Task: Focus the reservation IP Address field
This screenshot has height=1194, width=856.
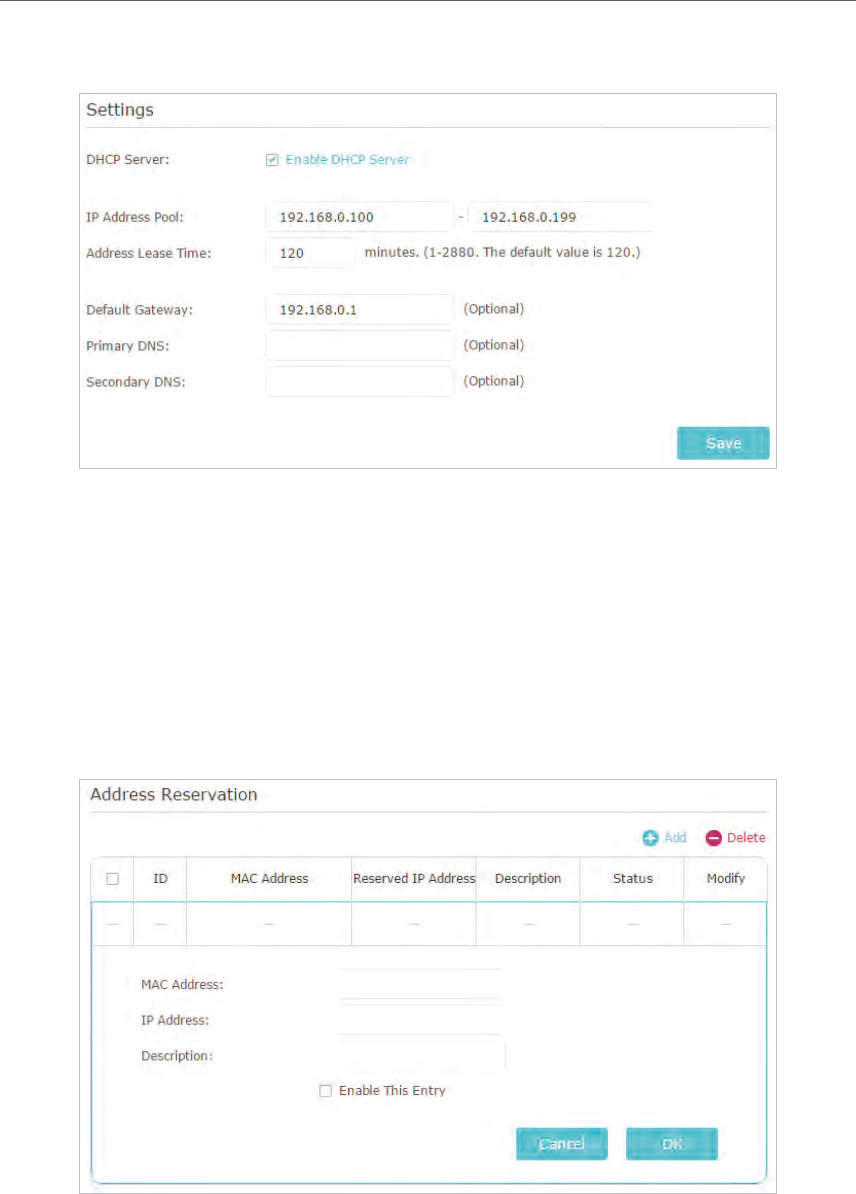Action: 421,1020
